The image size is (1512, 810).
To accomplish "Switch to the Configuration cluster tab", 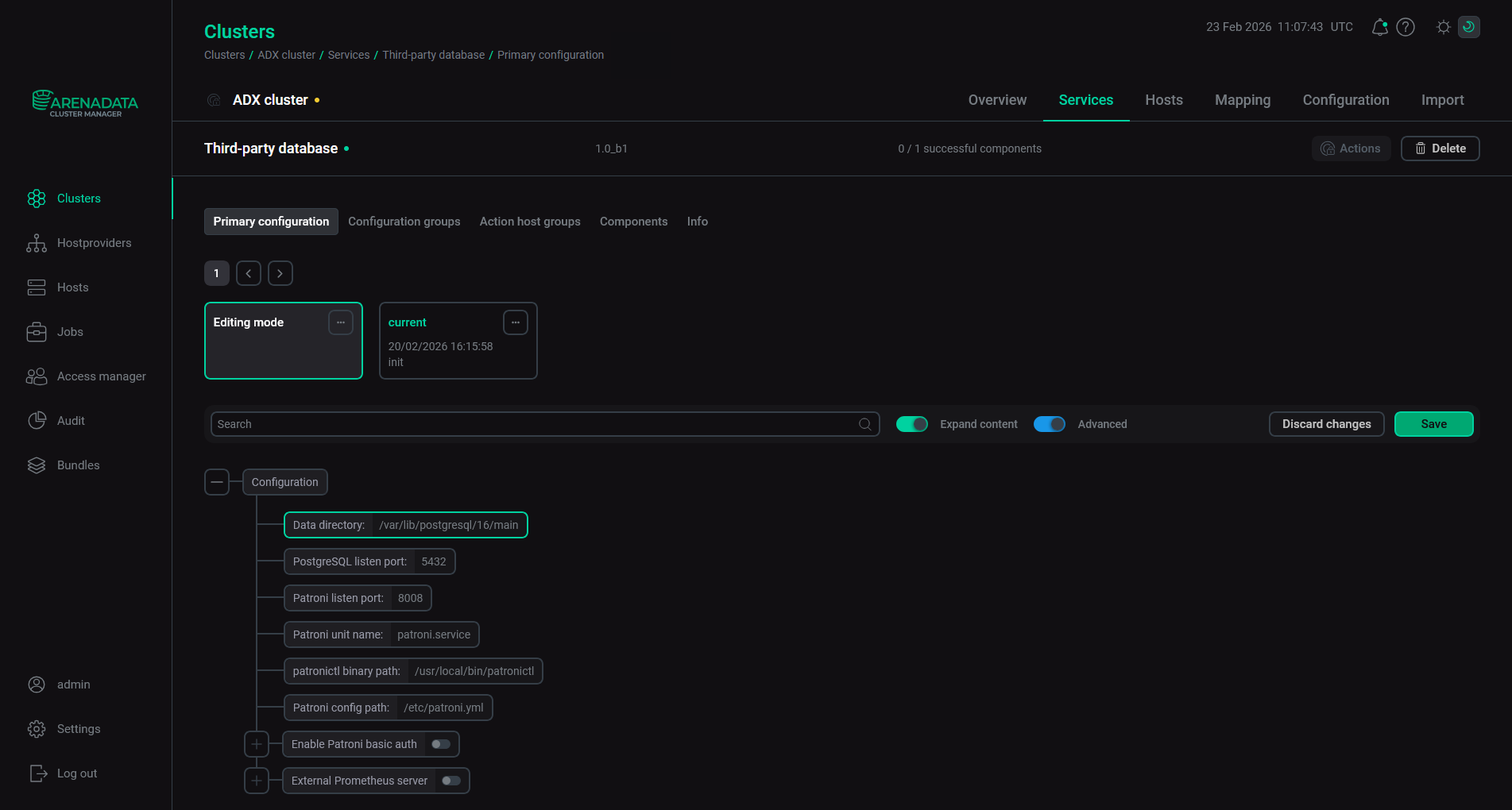I will tap(1346, 100).
